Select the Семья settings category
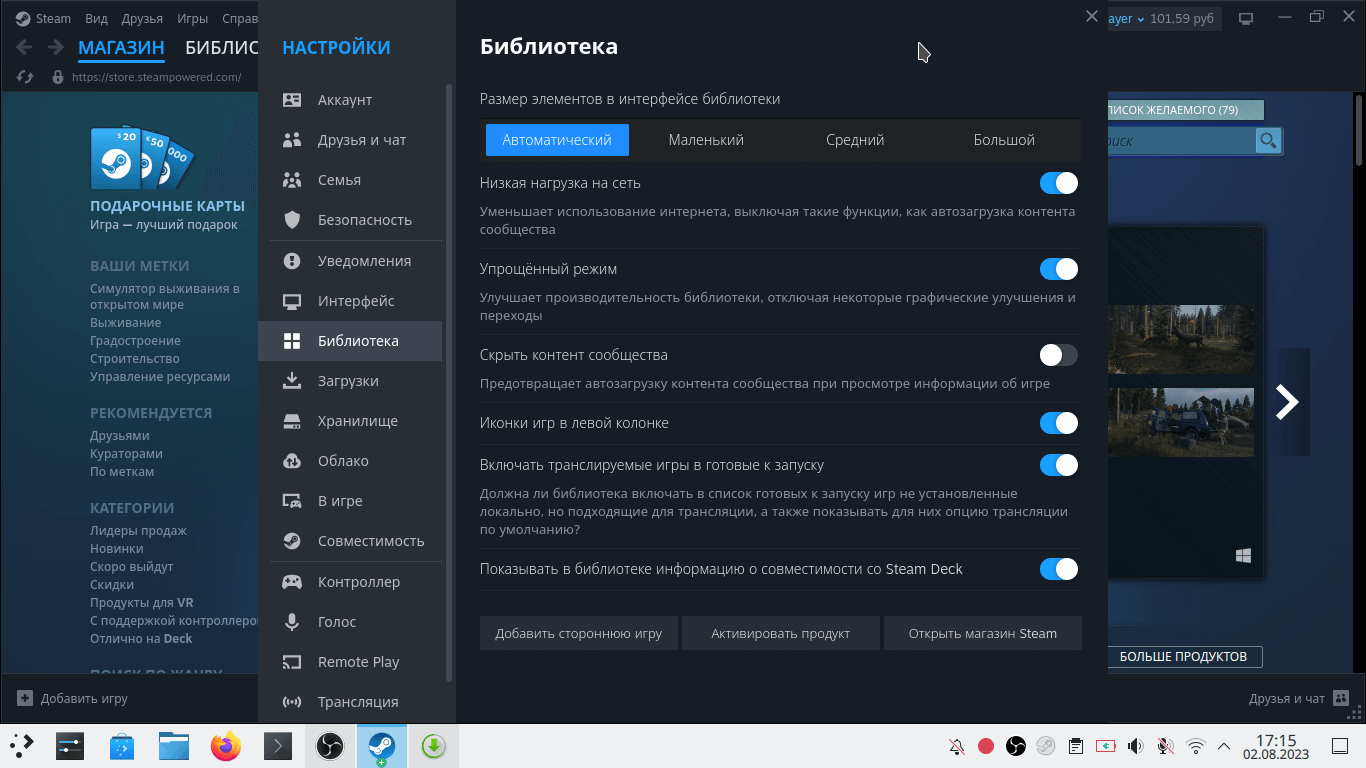Image resolution: width=1366 pixels, height=768 pixels. pyautogui.click(x=350, y=180)
